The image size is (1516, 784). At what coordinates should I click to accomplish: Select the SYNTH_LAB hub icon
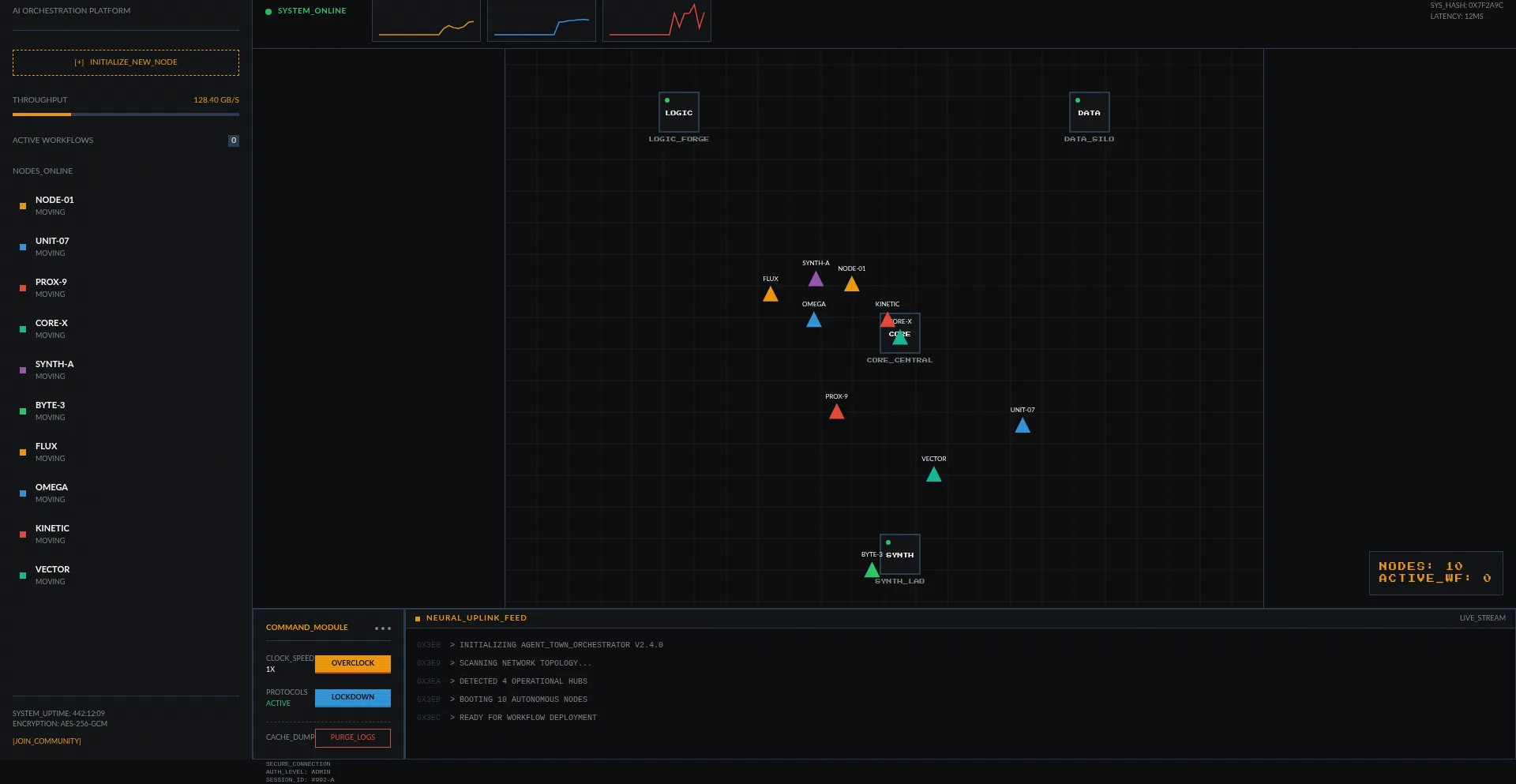click(x=899, y=554)
